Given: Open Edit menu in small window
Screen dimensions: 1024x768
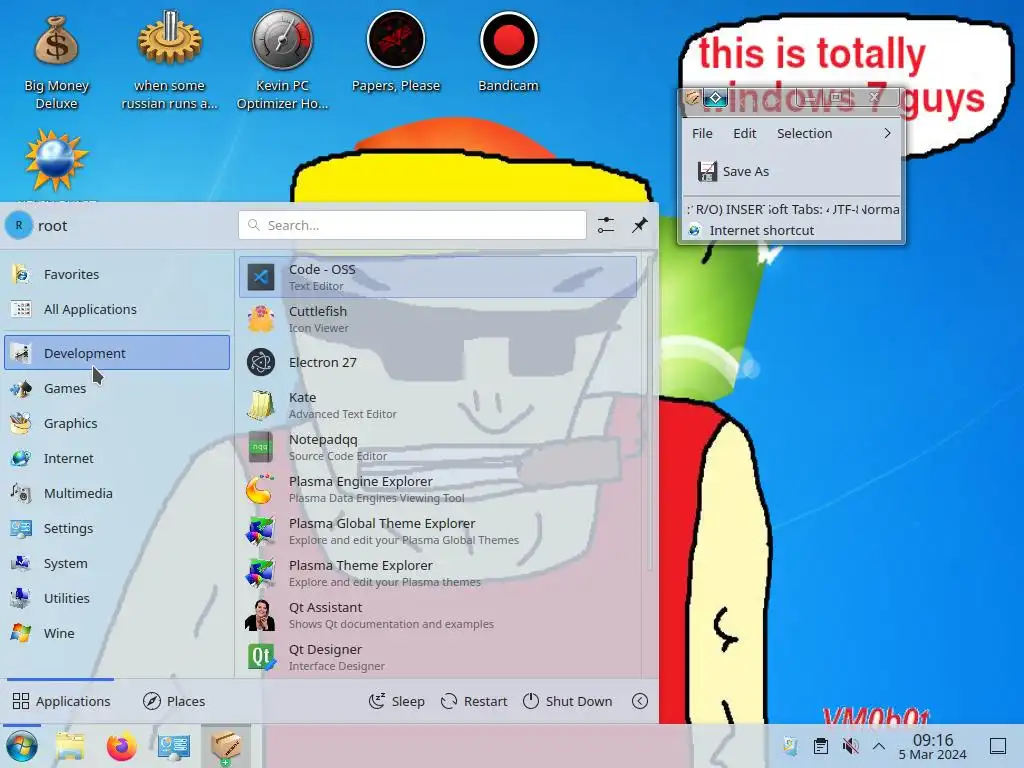Looking at the screenshot, I should 744,133.
